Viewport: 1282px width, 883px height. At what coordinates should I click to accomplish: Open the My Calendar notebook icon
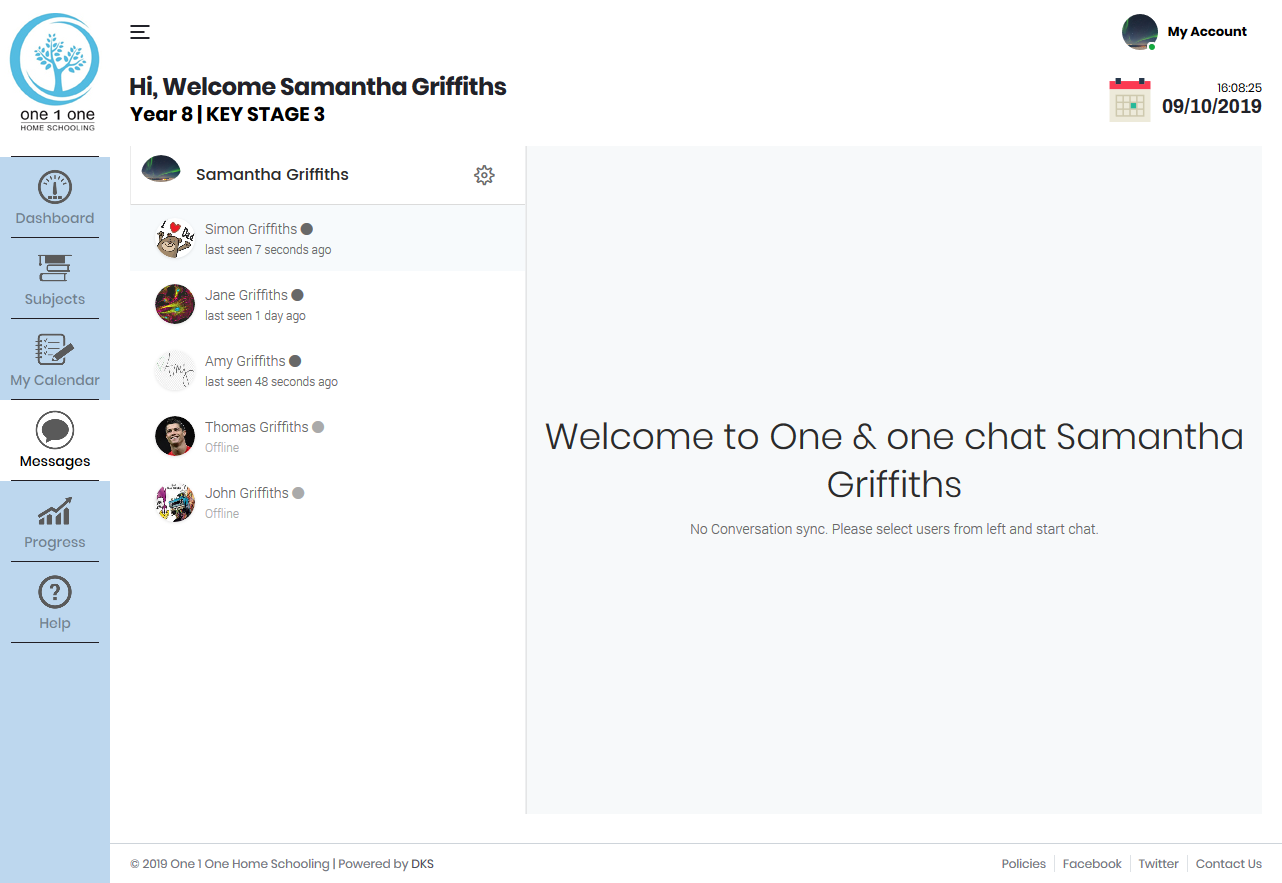pyautogui.click(x=55, y=349)
